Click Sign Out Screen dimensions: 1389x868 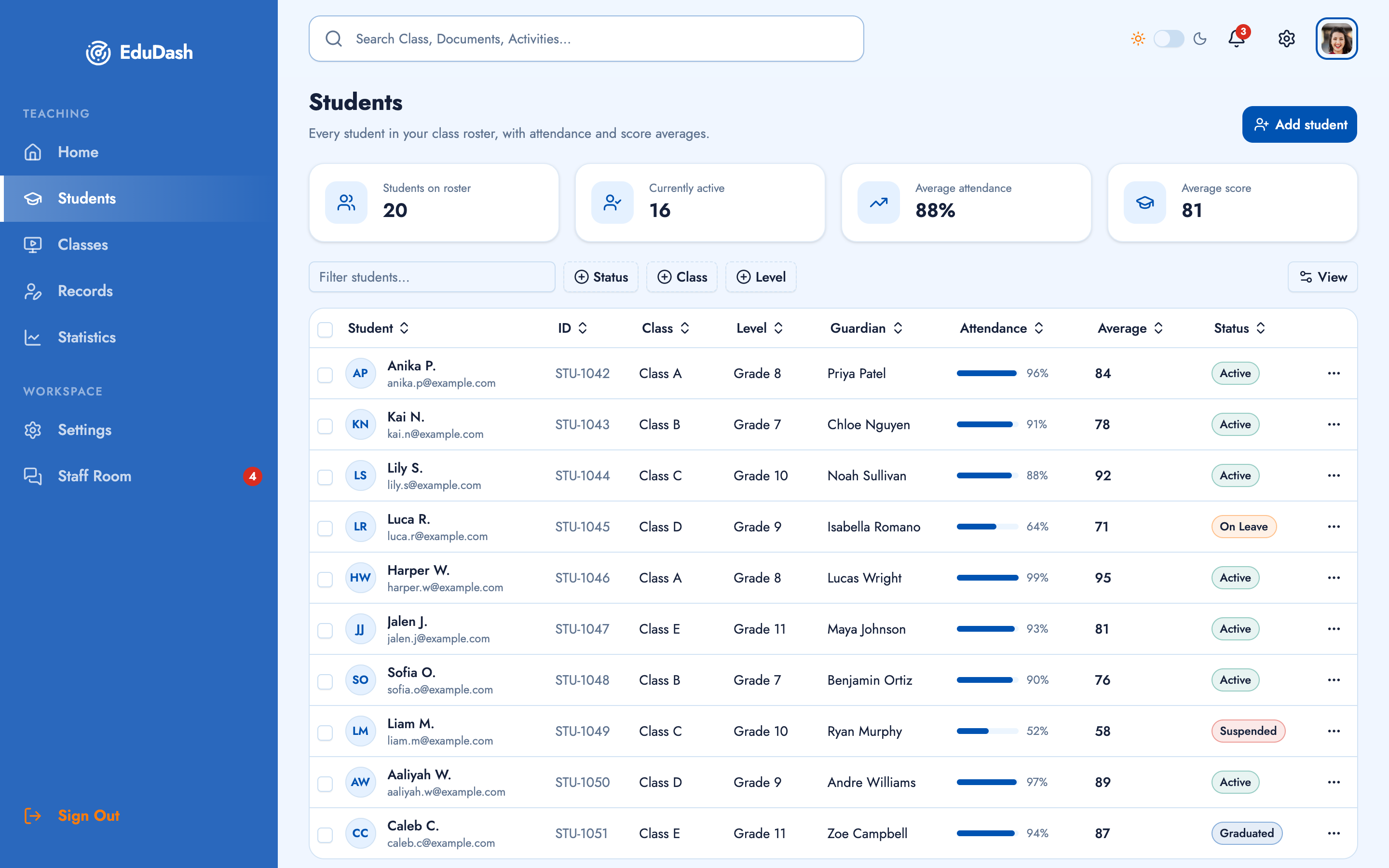[72, 816]
